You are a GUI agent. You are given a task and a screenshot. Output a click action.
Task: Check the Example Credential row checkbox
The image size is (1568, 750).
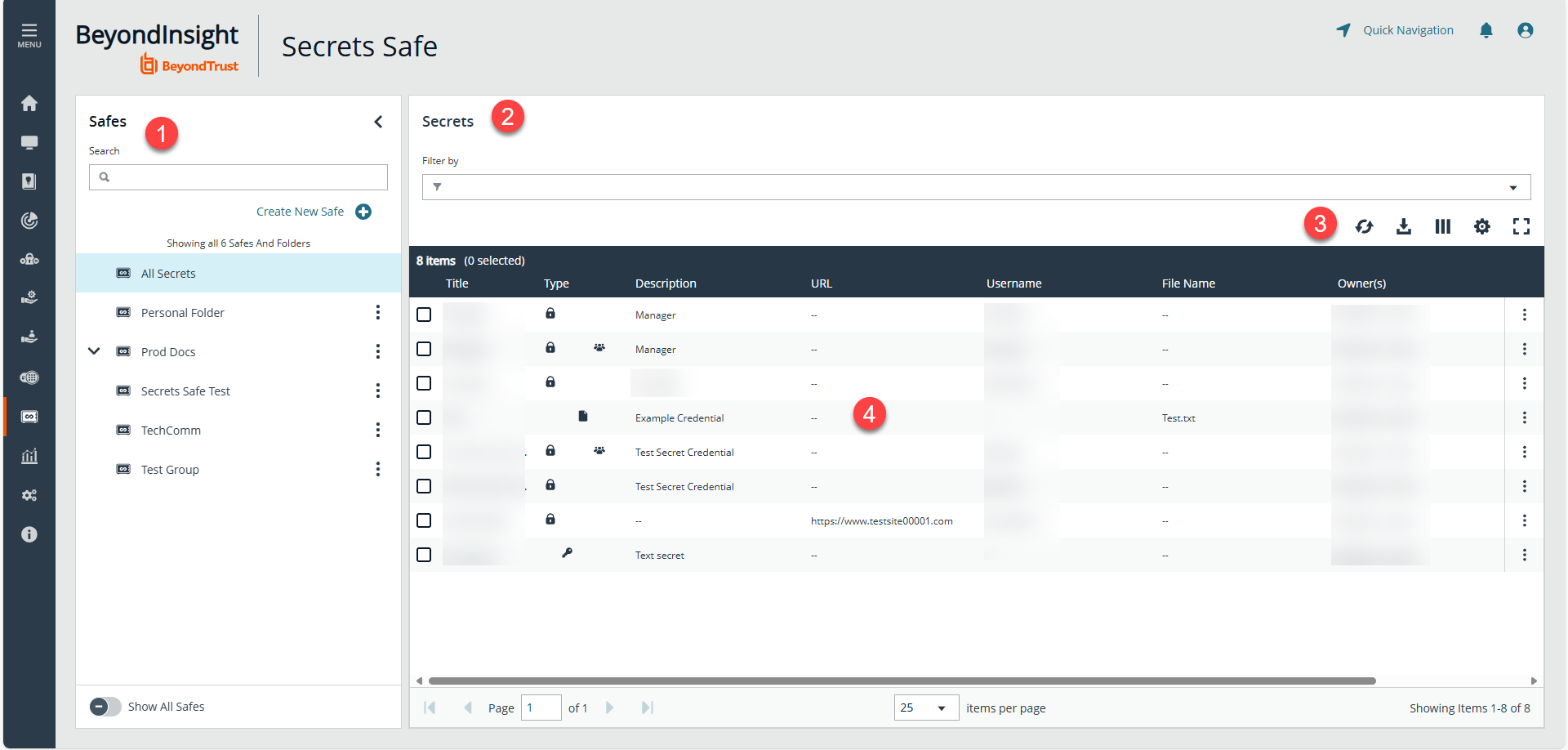click(424, 417)
